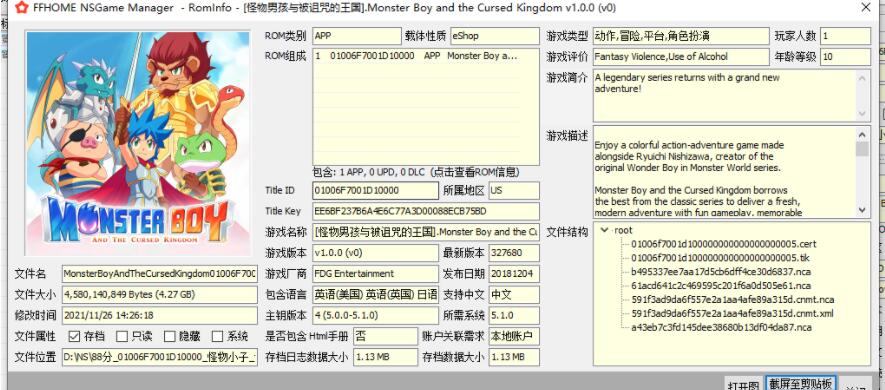Click the Html手册 field showing 否

click(385, 336)
